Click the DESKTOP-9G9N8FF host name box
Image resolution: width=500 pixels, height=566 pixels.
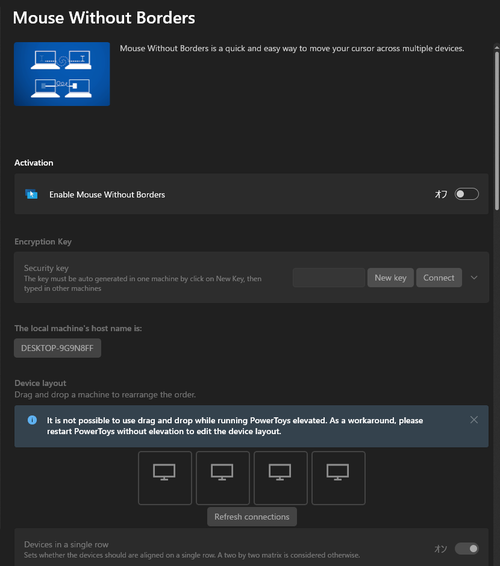click(x=57, y=348)
